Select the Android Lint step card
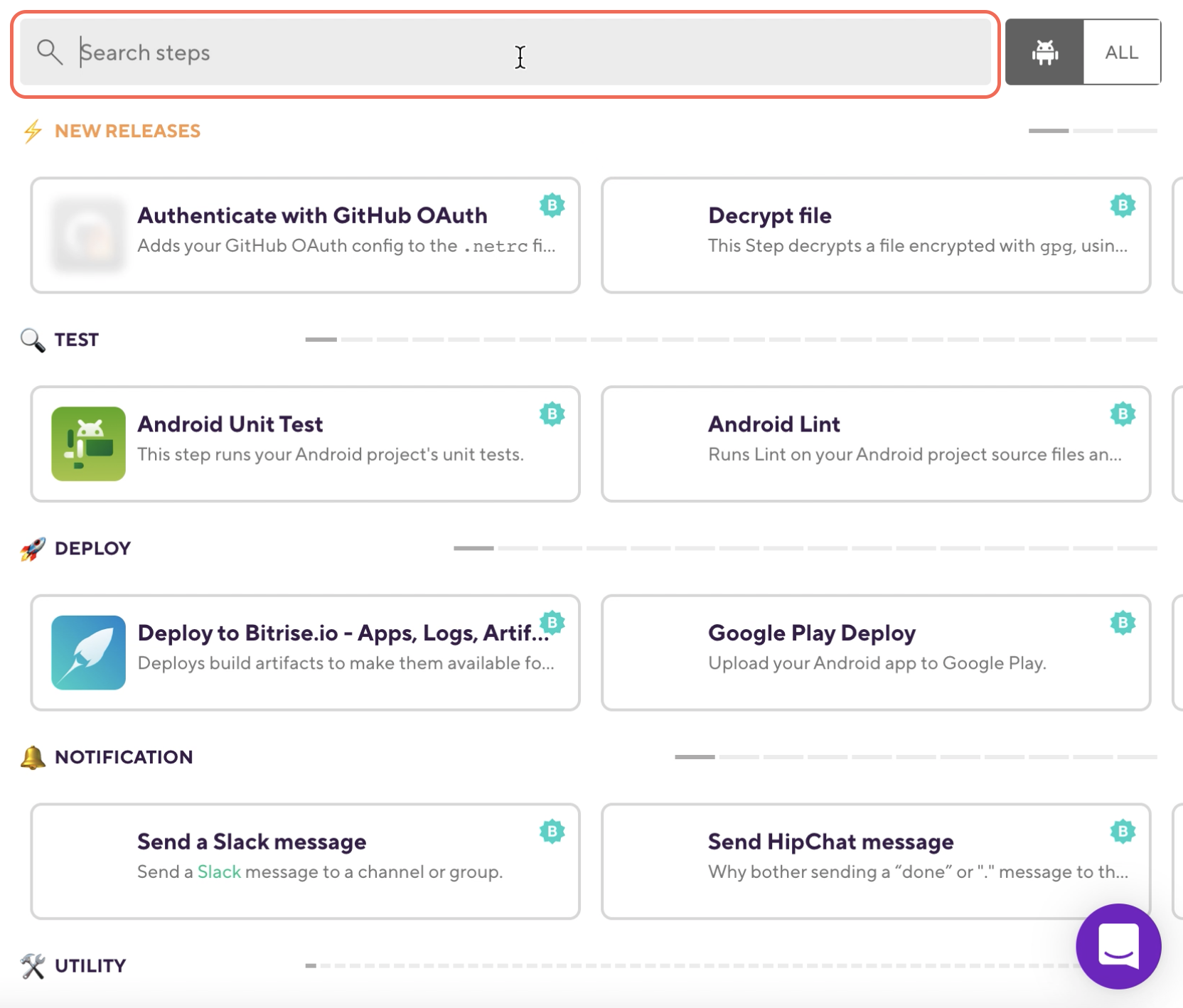Viewport: 1183px width, 1008px height. point(875,444)
